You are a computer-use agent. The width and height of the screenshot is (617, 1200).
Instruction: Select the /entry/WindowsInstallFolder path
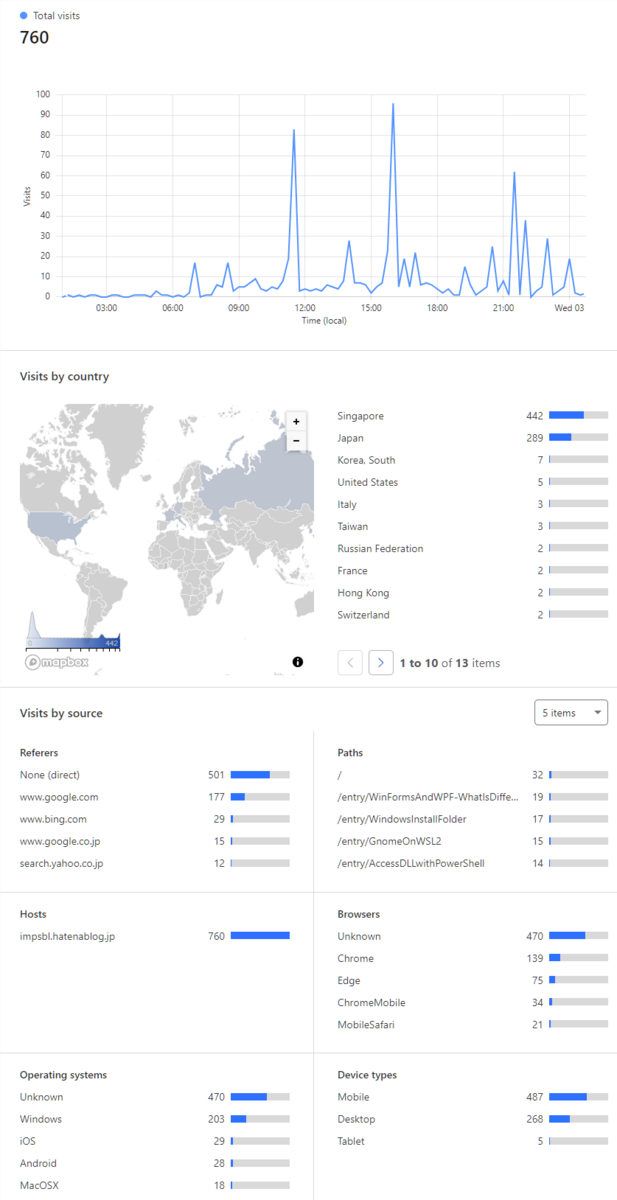pos(473,819)
